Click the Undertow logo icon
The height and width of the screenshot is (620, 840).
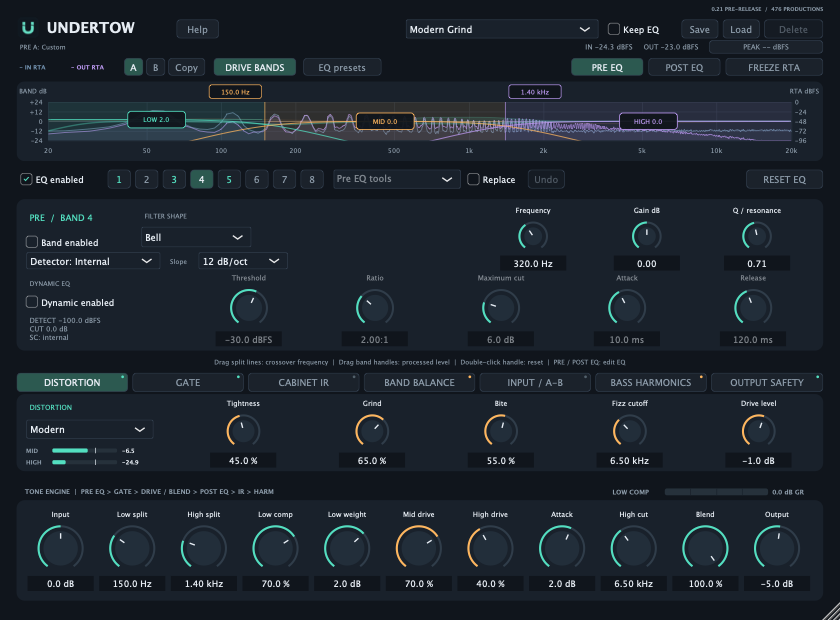point(28,27)
